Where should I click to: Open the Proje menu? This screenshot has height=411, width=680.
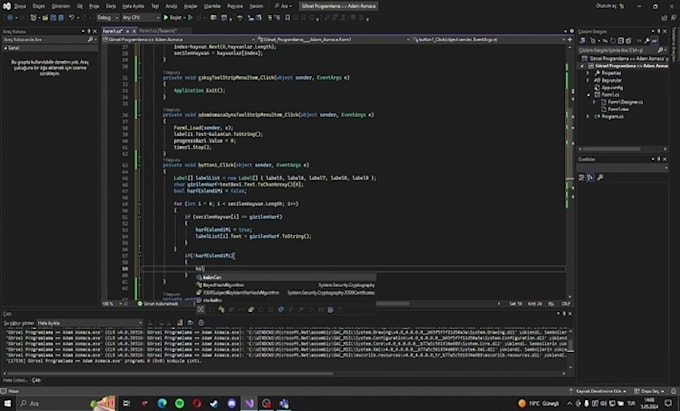[94, 6]
